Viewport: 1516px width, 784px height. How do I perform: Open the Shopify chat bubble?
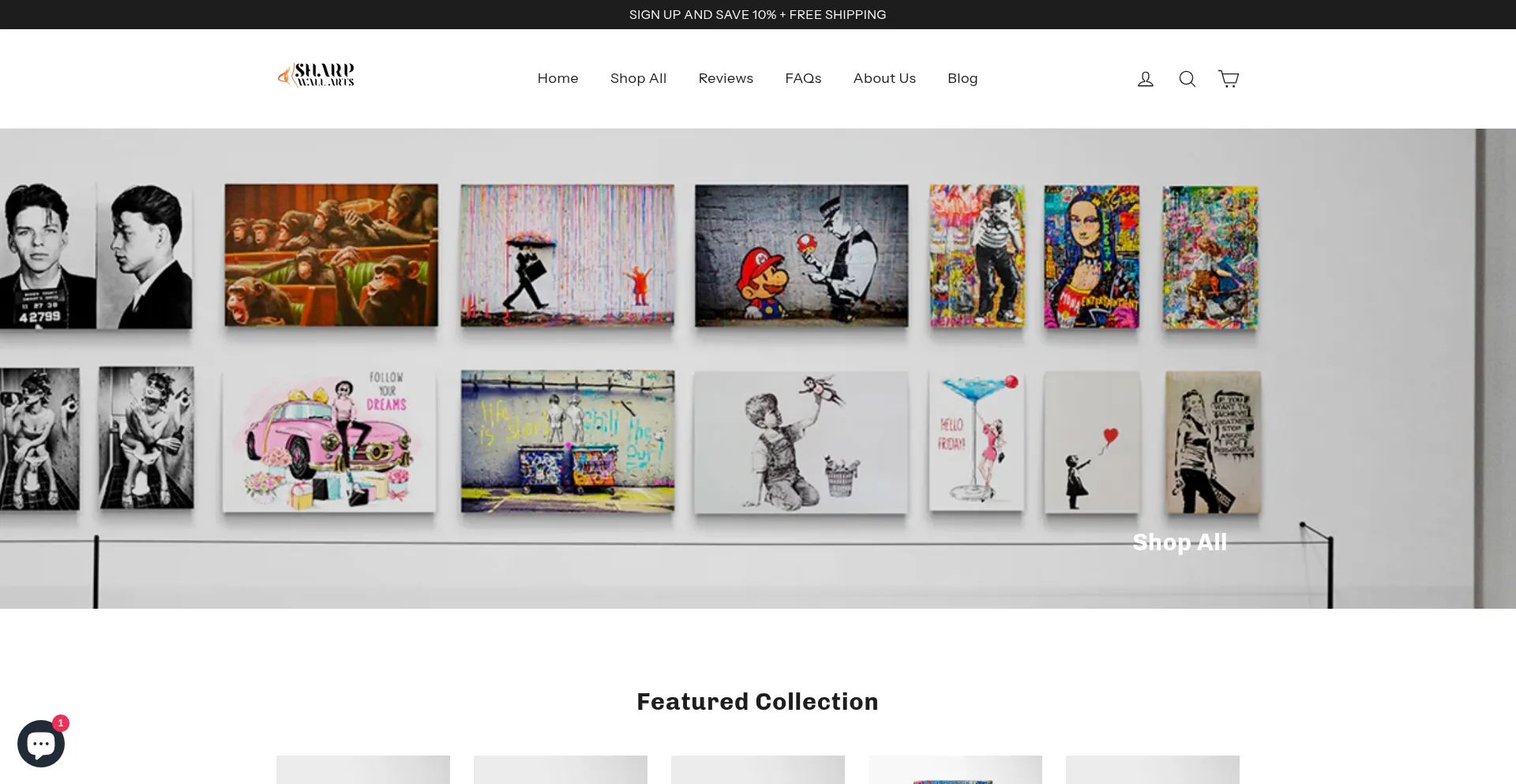coord(41,743)
